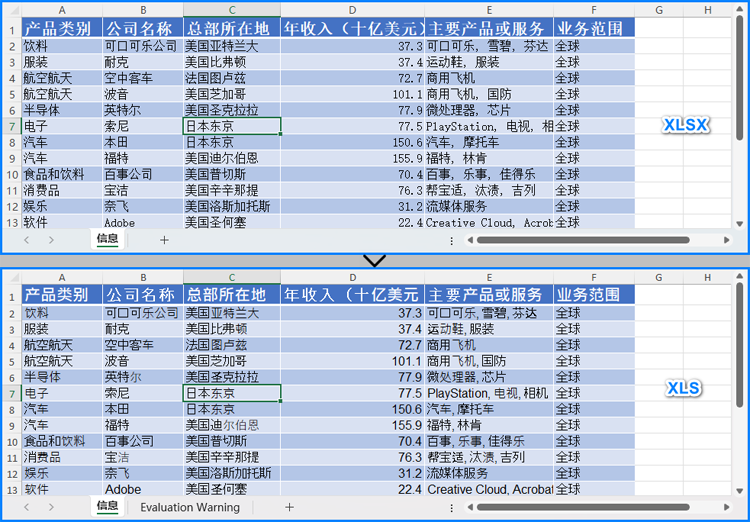Click XLS horizontal scrollbar thumb

[x=583, y=507]
